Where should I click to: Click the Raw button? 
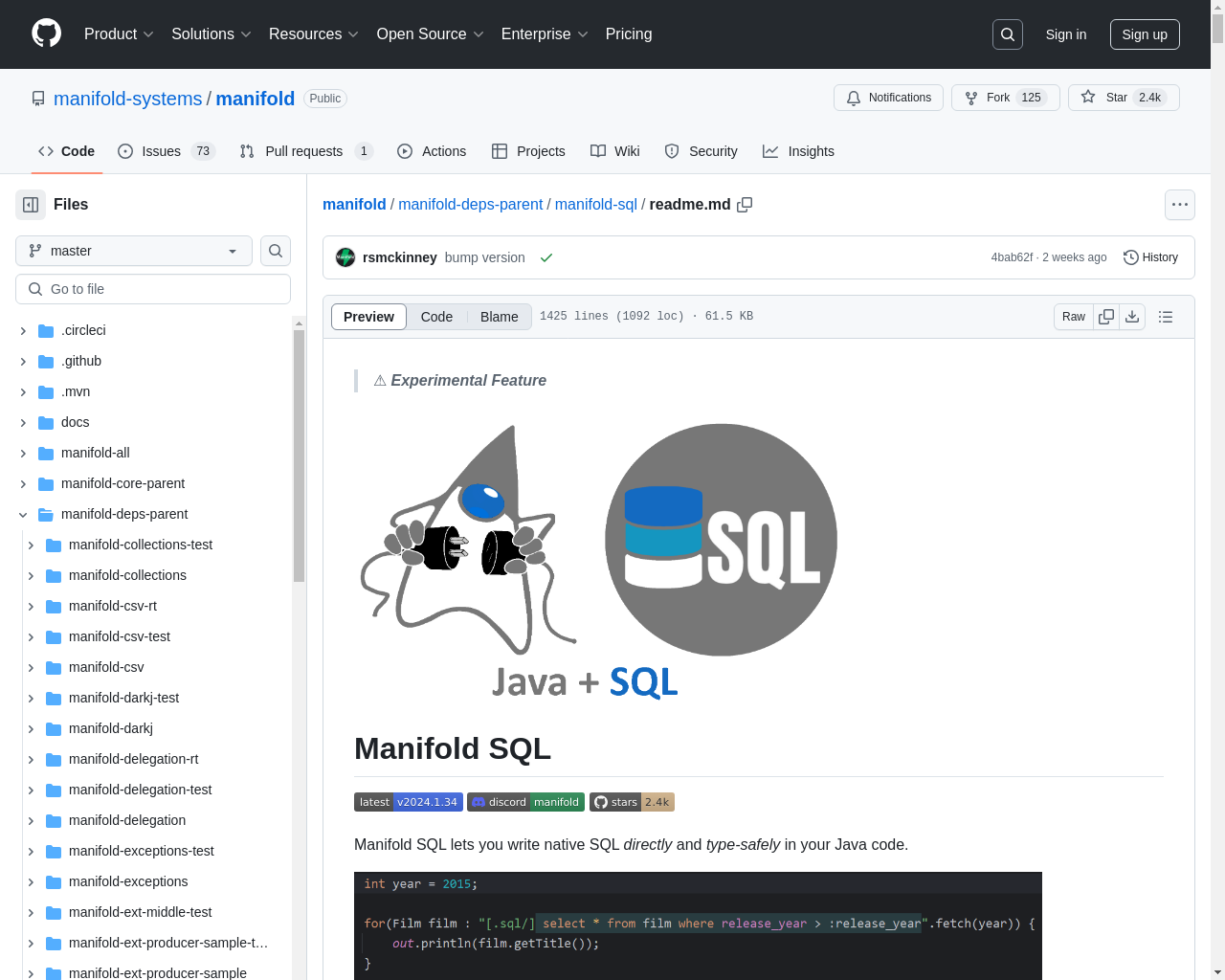point(1074,317)
